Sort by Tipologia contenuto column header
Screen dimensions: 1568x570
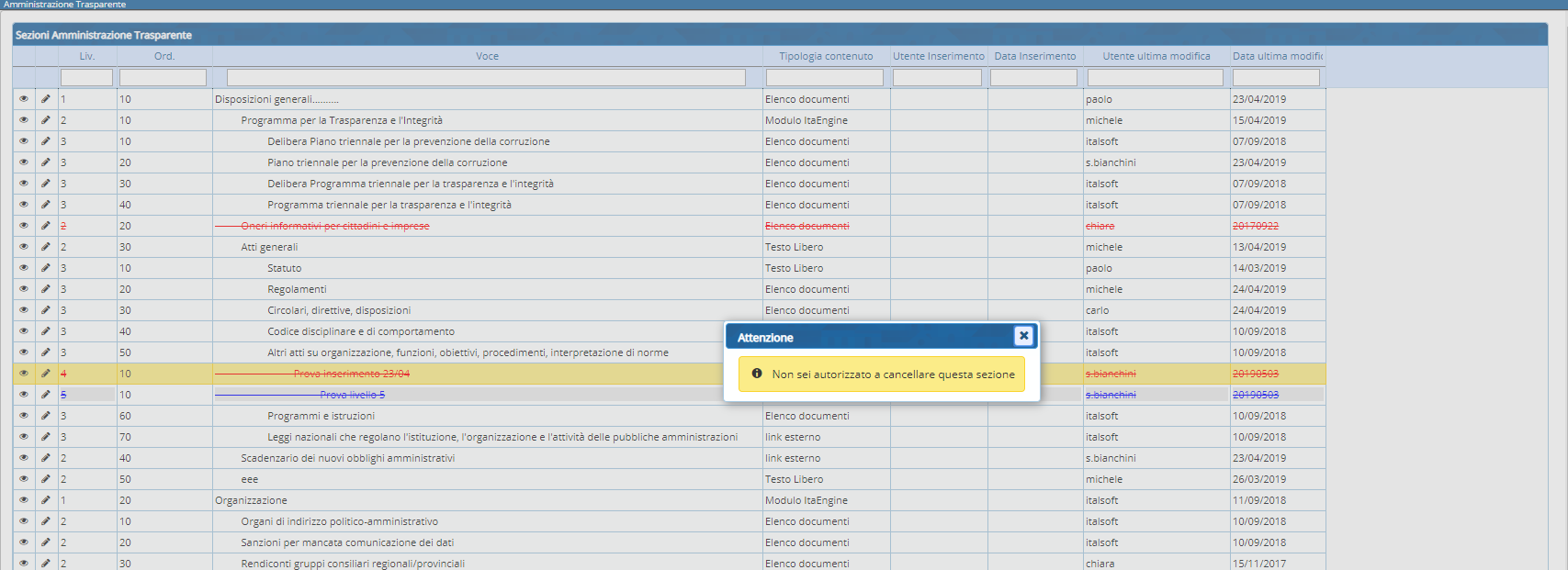pos(826,56)
